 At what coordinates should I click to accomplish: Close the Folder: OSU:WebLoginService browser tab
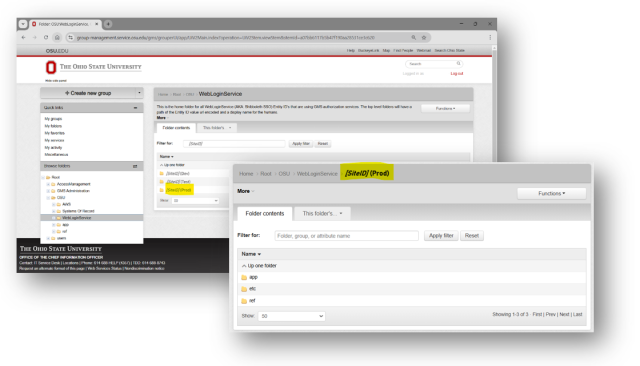click(x=96, y=24)
